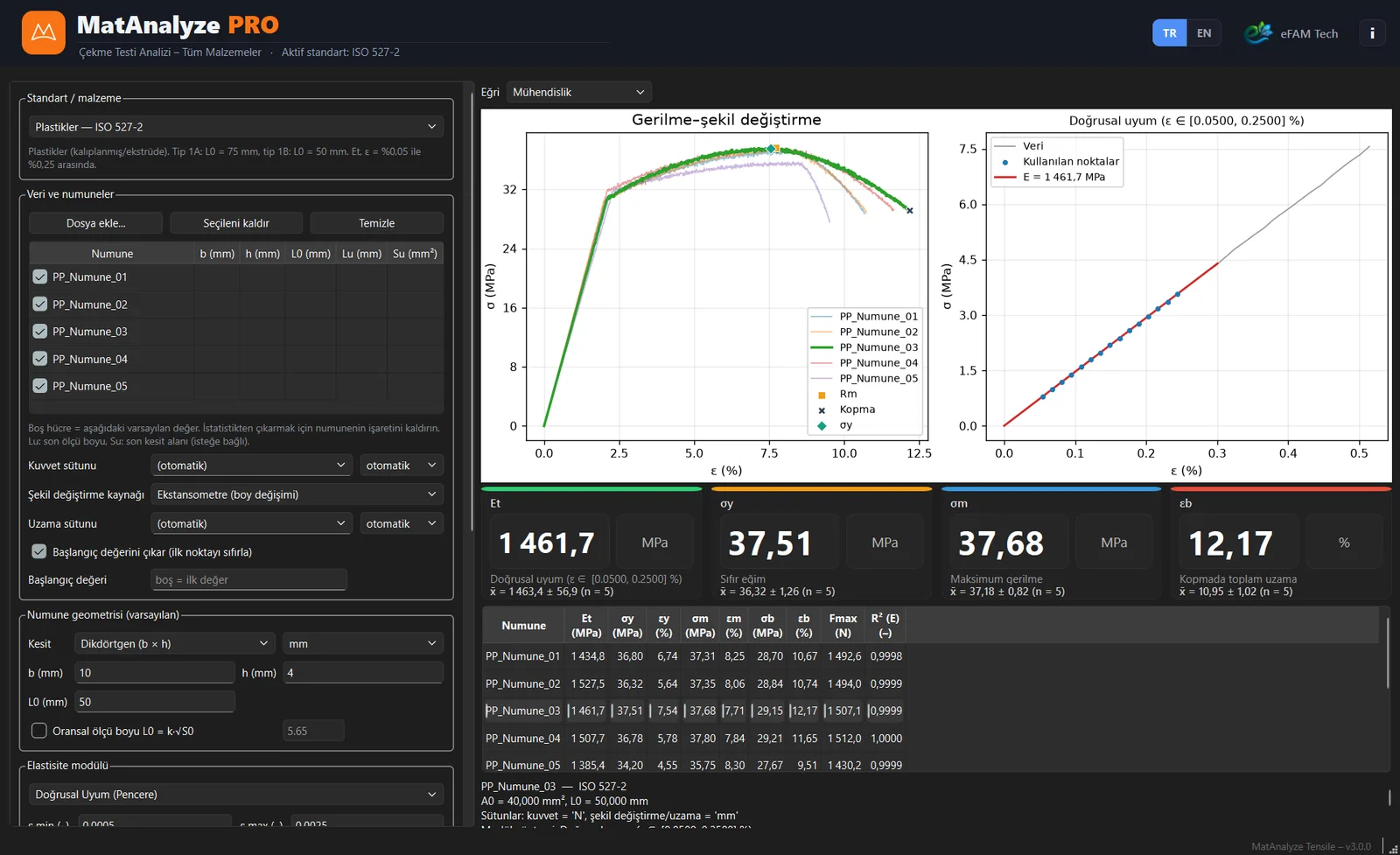
Task: Click the b (mm) input field
Action: click(x=155, y=673)
